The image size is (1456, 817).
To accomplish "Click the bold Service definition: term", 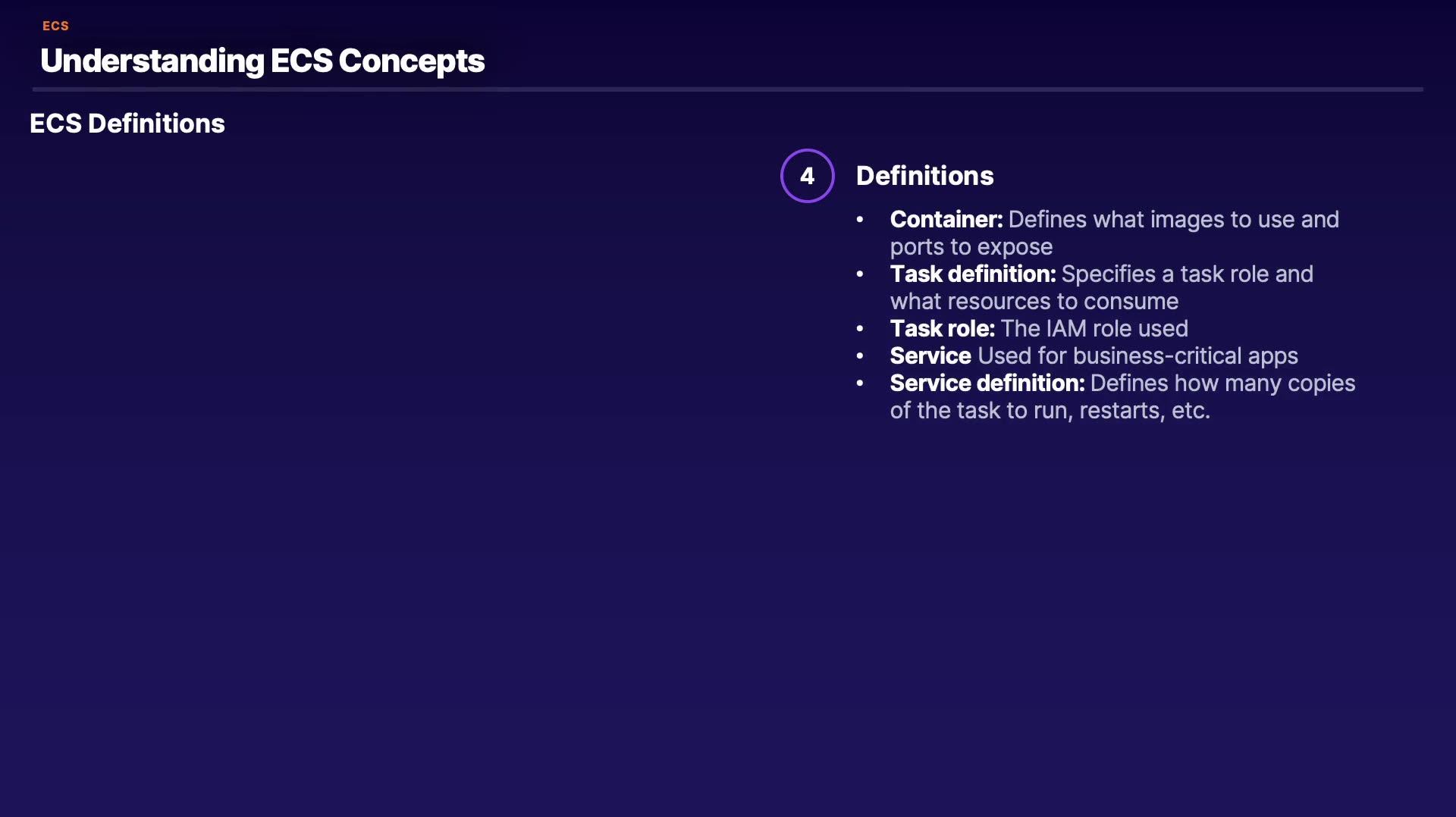I will click(x=987, y=383).
